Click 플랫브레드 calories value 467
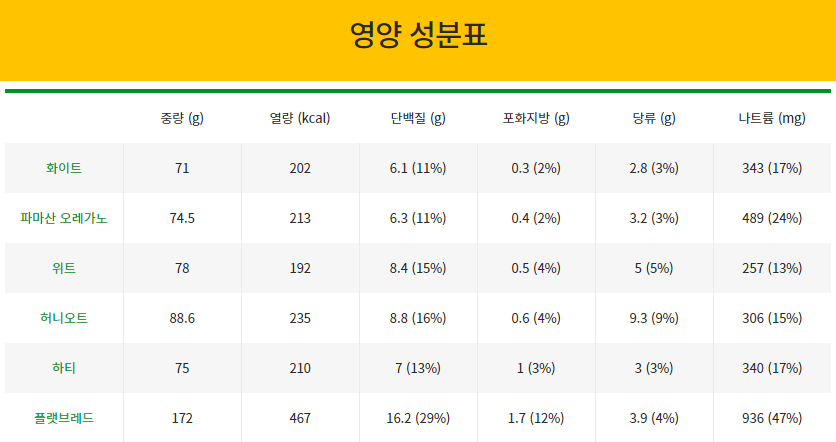The image size is (836, 442). tap(300, 418)
